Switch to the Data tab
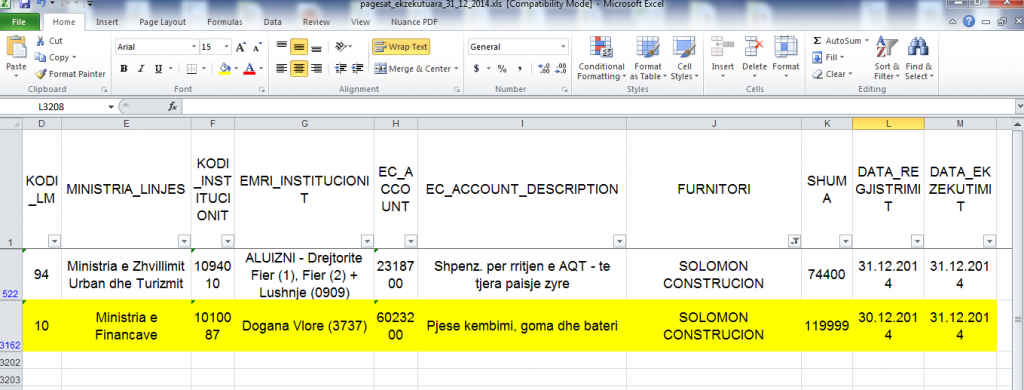 (x=272, y=22)
